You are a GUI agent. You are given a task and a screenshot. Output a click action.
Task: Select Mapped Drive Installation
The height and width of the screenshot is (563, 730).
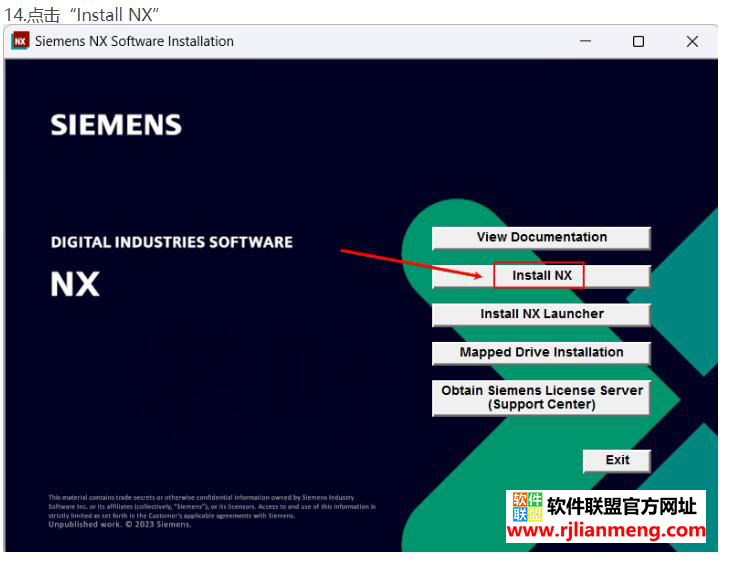(541, 353)
